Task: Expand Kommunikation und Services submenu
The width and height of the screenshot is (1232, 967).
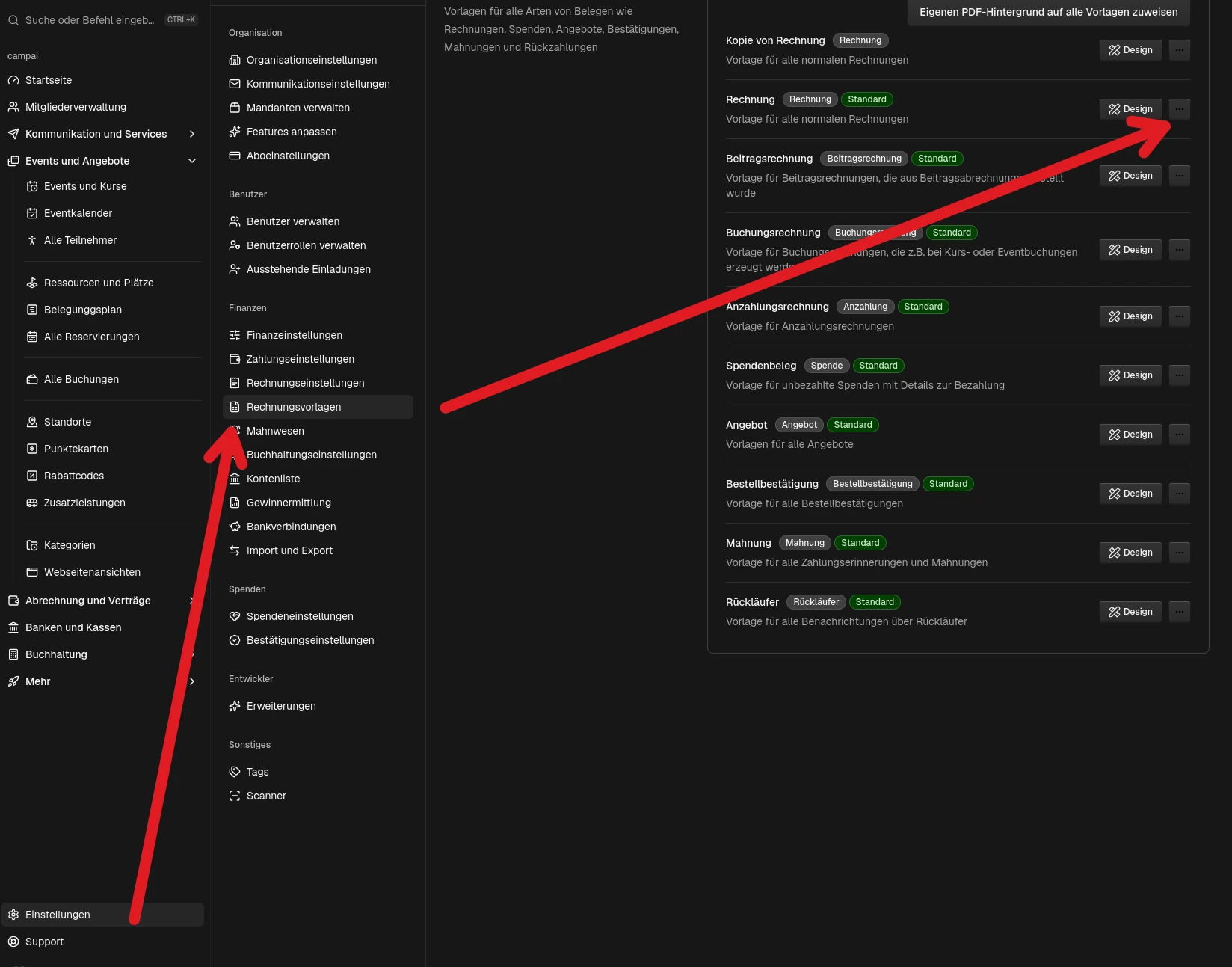Action: (192, 134)
